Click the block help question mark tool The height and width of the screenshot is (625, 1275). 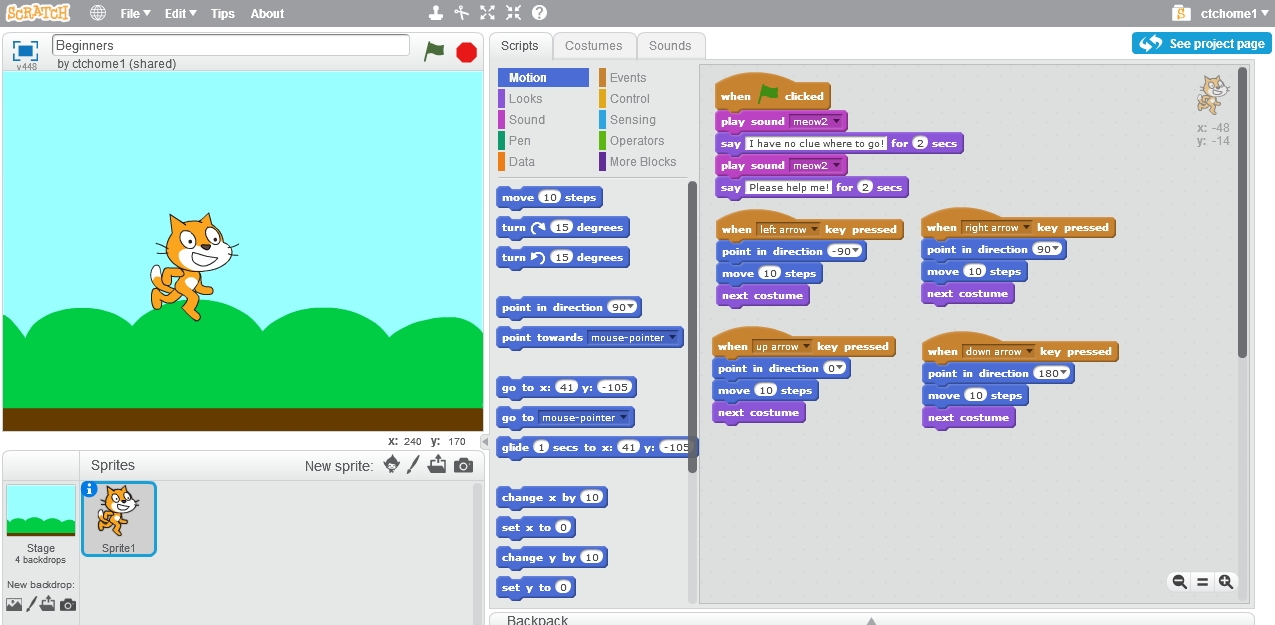[541, 13]
